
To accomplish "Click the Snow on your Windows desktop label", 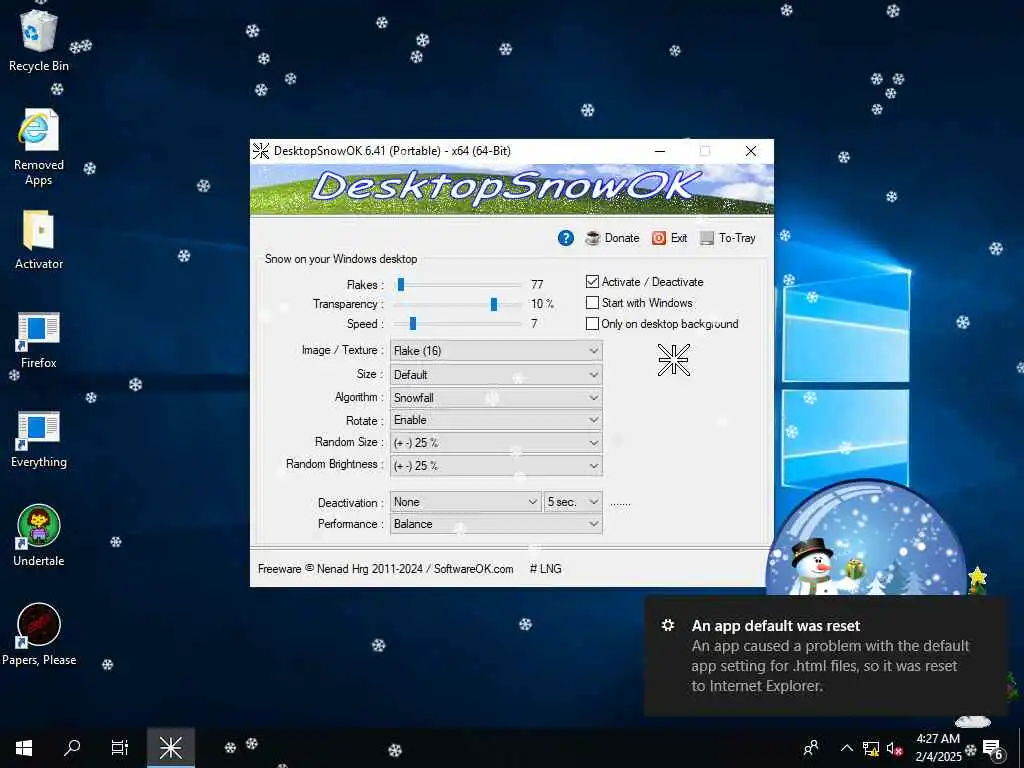I will click(341, 259).
